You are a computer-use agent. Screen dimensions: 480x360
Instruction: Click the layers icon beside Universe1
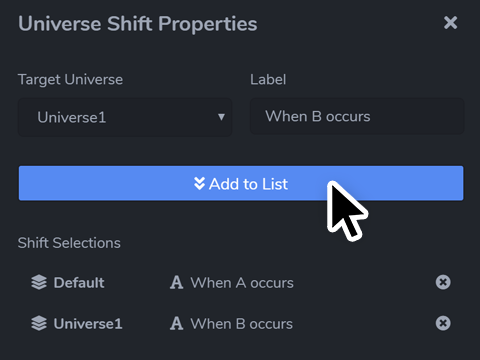point(39,323)
